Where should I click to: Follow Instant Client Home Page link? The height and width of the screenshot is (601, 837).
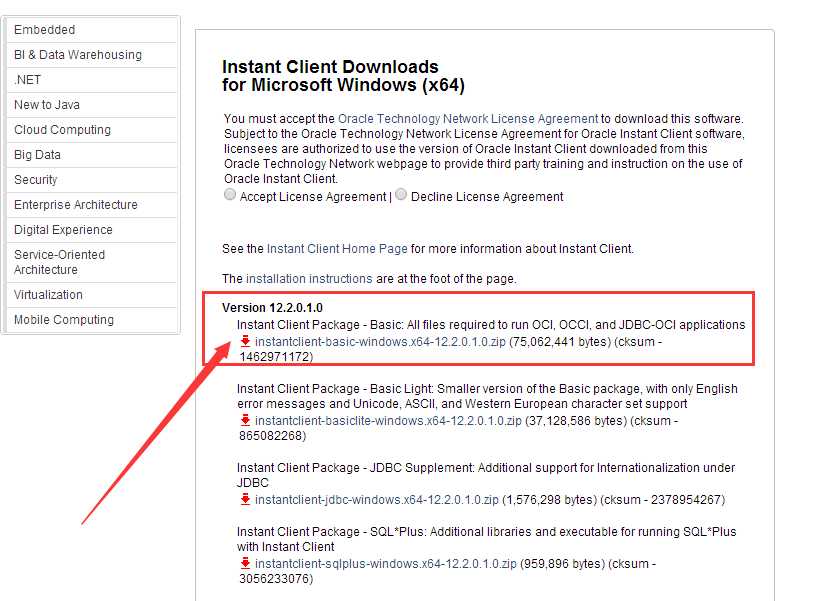(x=337, y=249)
